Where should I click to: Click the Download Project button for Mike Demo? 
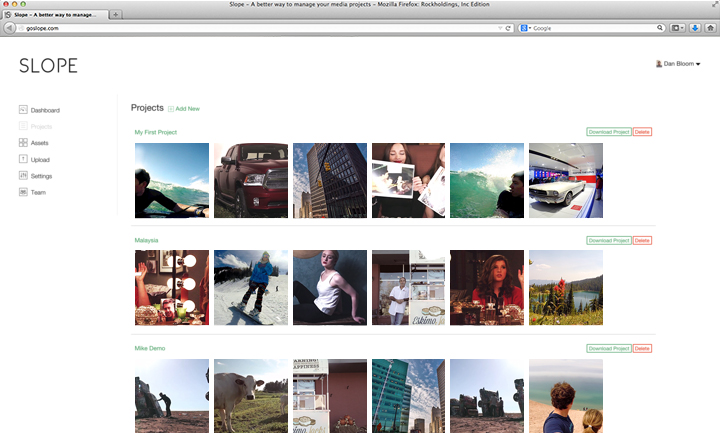tap(608, 348)
